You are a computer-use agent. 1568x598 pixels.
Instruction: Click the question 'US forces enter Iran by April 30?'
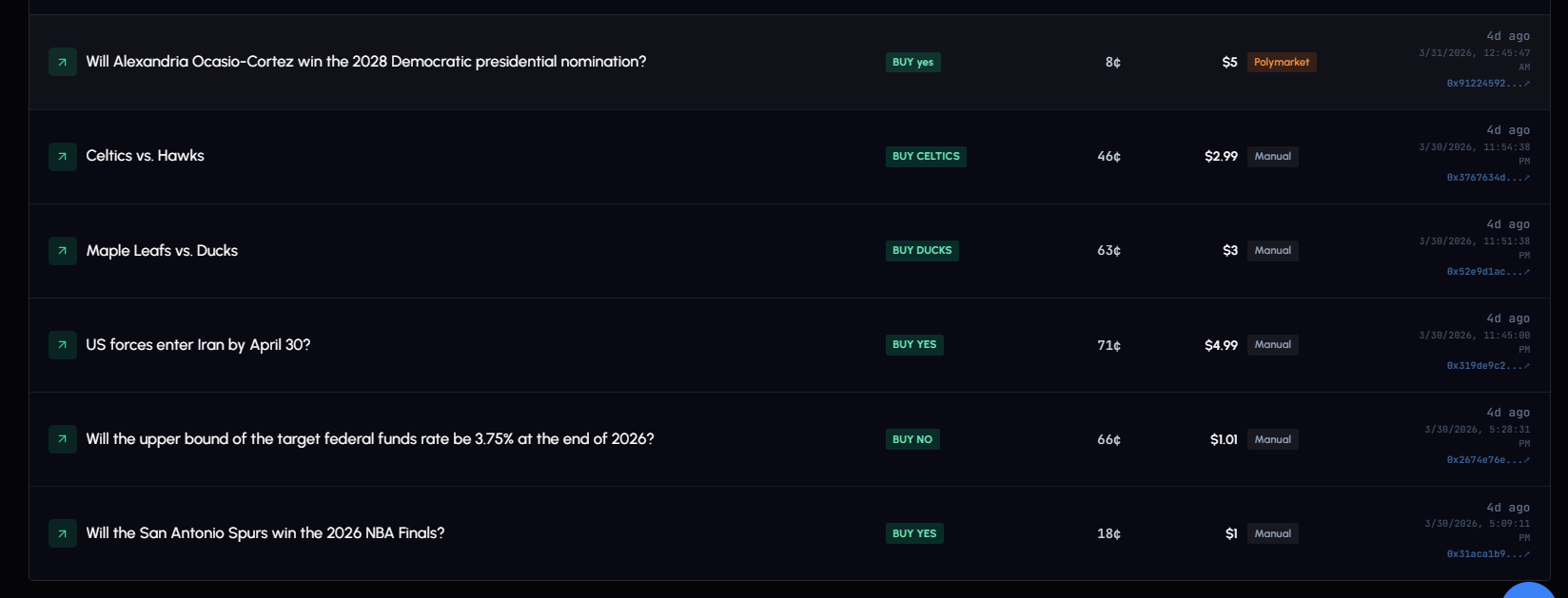[197, 344]
